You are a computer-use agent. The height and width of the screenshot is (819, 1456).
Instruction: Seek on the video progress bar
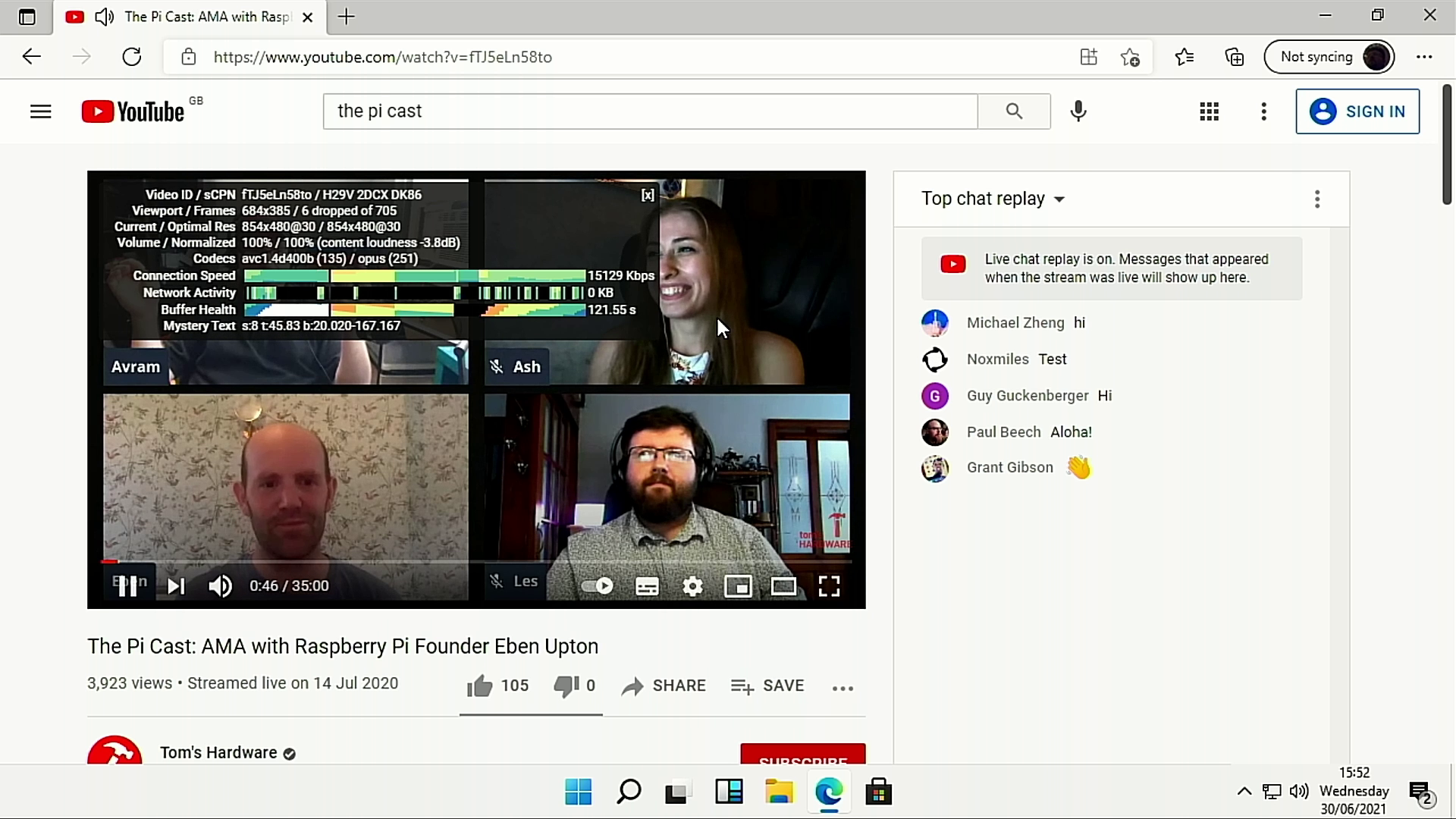click(x=476, y=562)
